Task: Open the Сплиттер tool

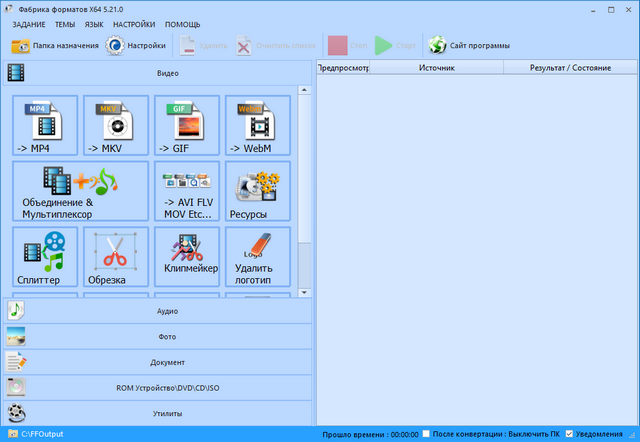Action: coord(45,257)
